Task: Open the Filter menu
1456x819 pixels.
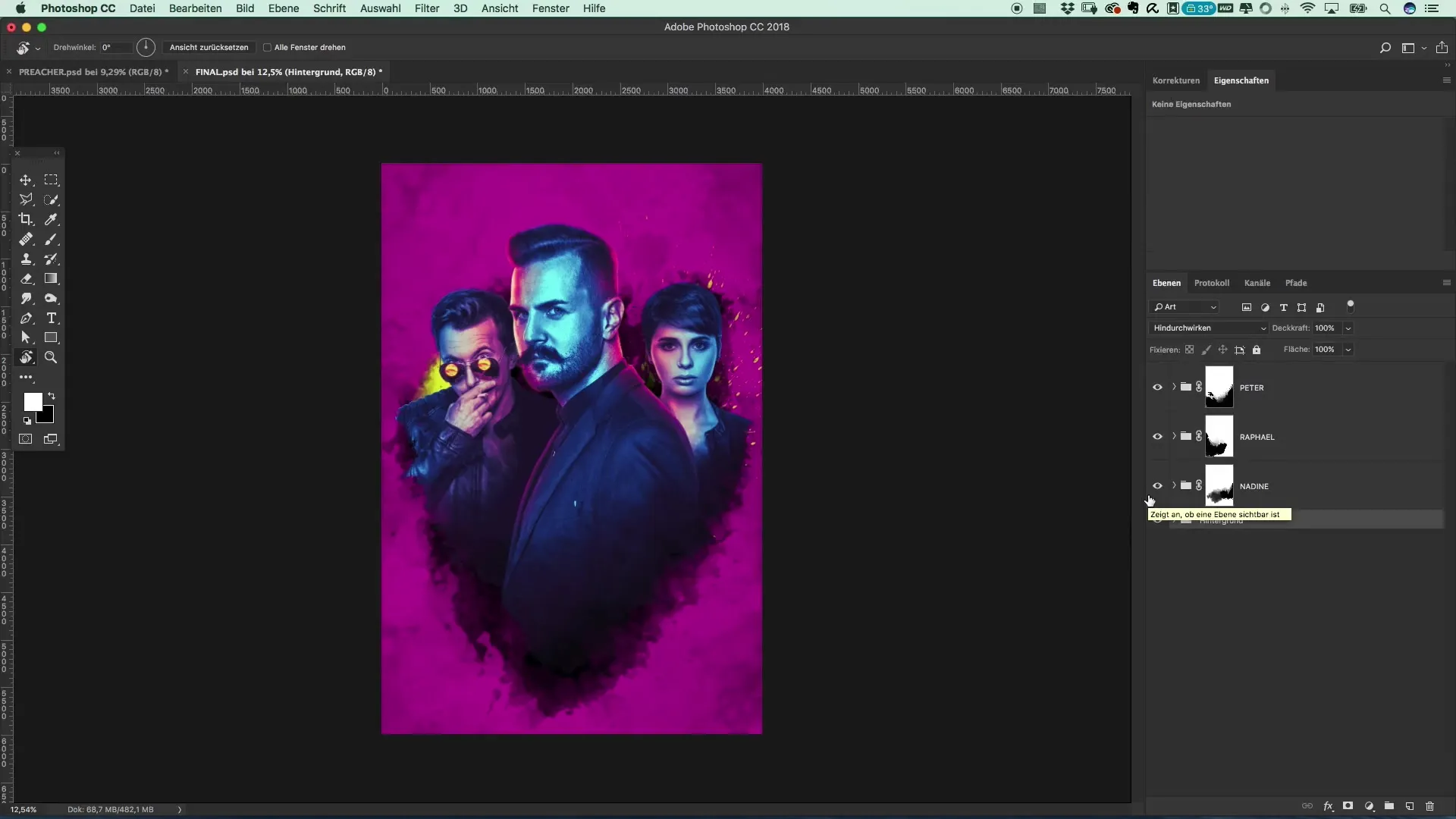Action: point(427,8)
